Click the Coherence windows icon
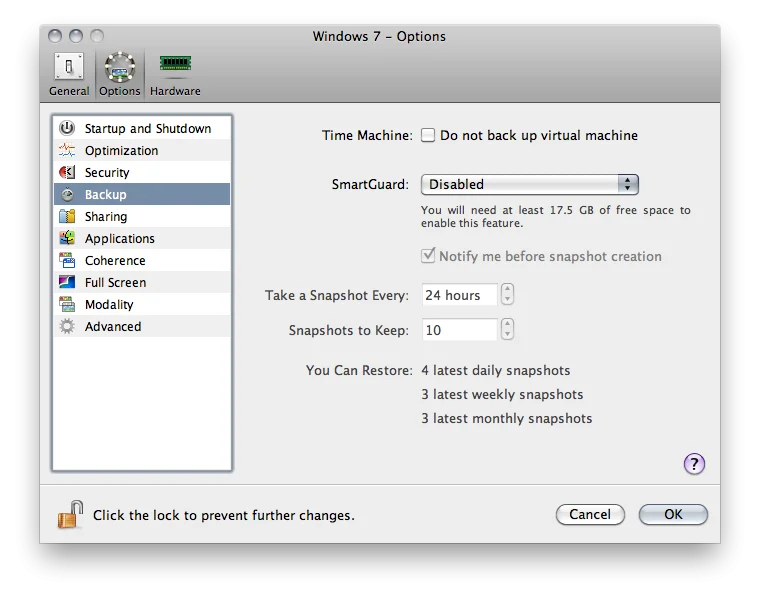 coord(67,260)
